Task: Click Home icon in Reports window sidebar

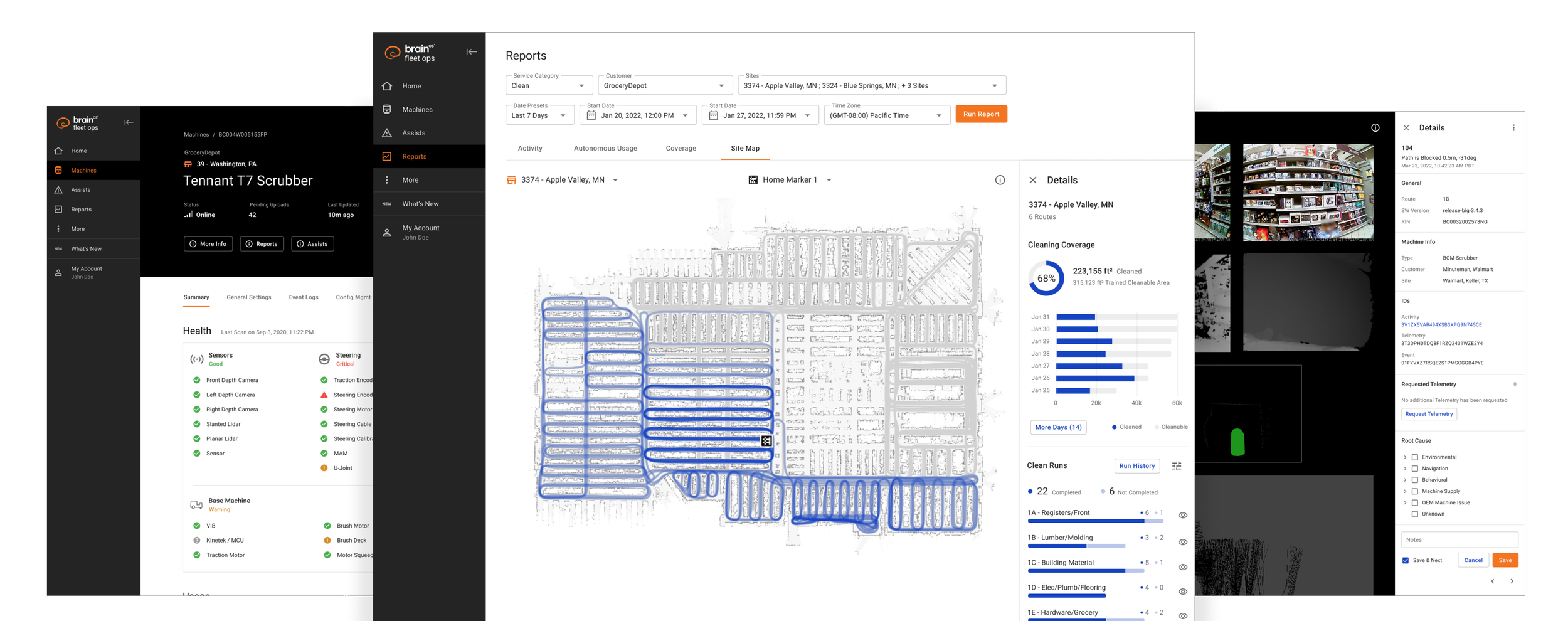Action: pyautogui.click(x=387, y=86)
